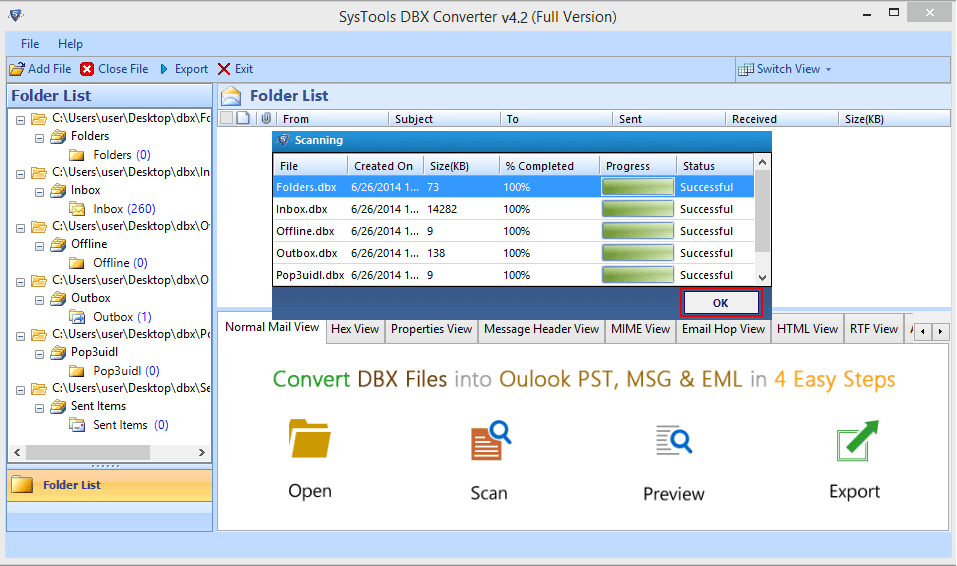Collapse the C:\Users\user\Desktop\dbx\Fo tree node
This screenshot has height=566, width=957.
pos(20,120)
